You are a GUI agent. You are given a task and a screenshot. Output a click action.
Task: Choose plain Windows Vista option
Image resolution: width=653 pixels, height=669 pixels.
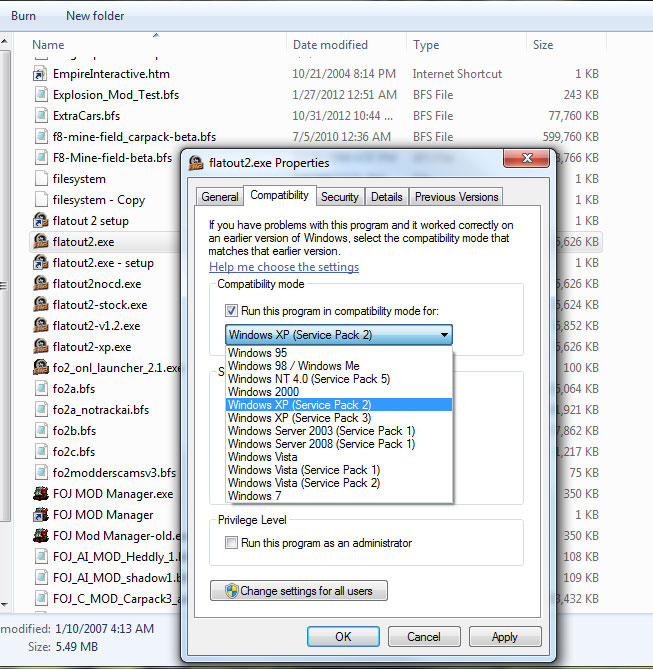click(338, 457)
